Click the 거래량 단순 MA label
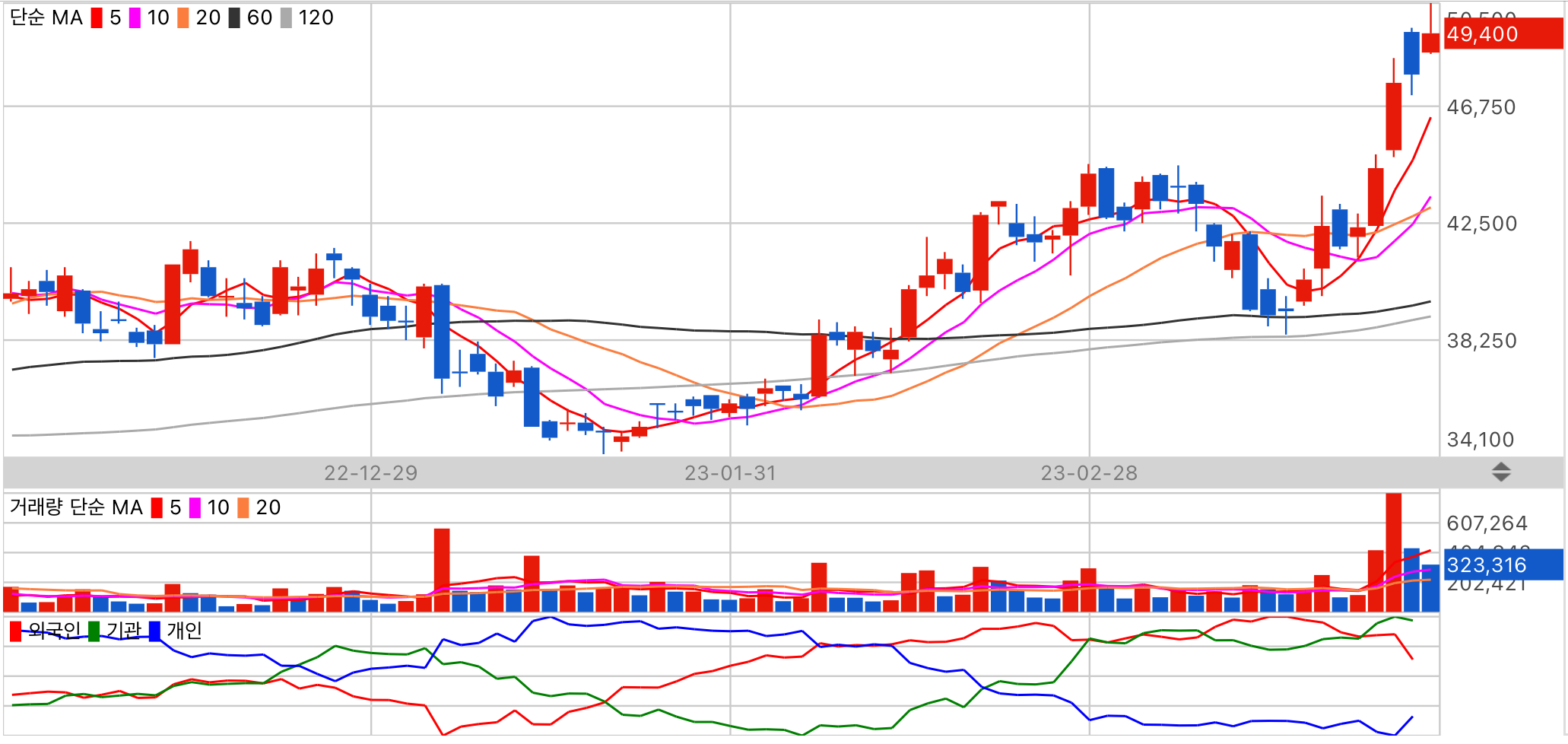Image resolution: width=1568 pixels, height=744 pixels. [76, 507]
